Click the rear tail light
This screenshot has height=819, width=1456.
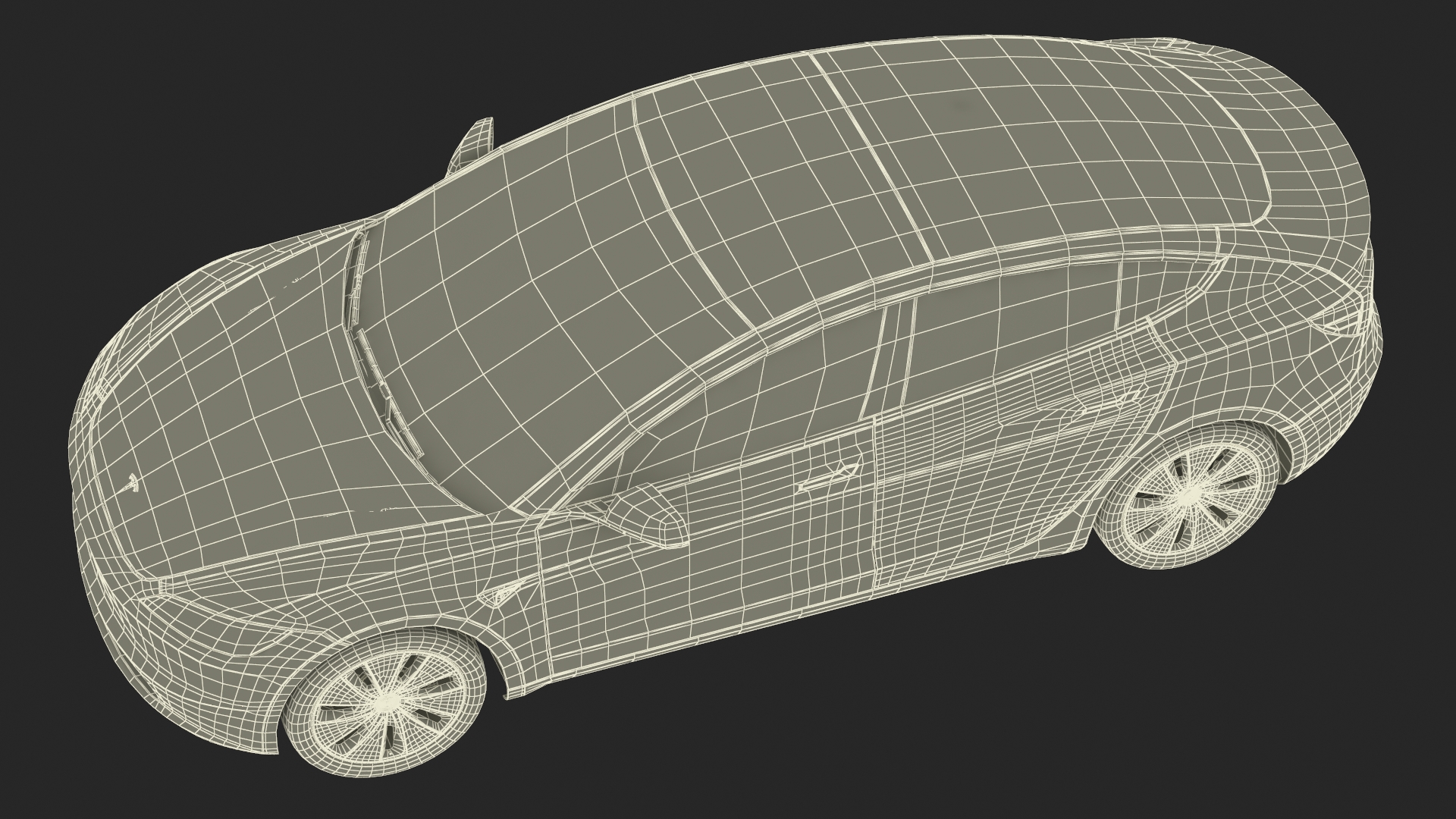coord(1344,321)
